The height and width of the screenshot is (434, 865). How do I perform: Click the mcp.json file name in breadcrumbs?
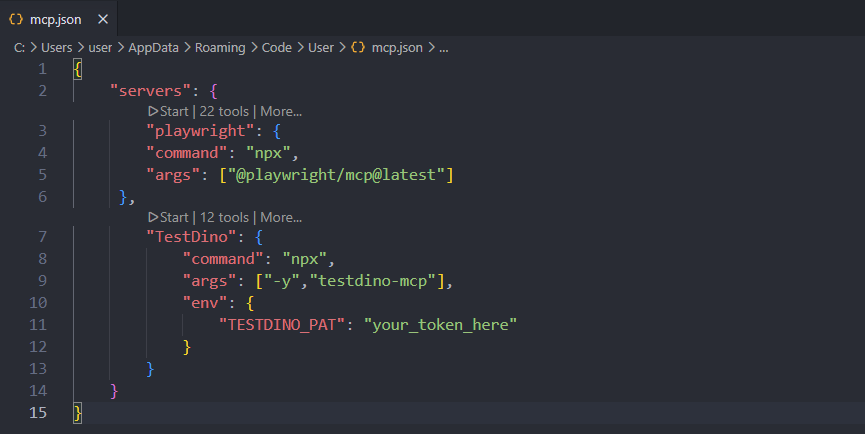click(397, 47)
